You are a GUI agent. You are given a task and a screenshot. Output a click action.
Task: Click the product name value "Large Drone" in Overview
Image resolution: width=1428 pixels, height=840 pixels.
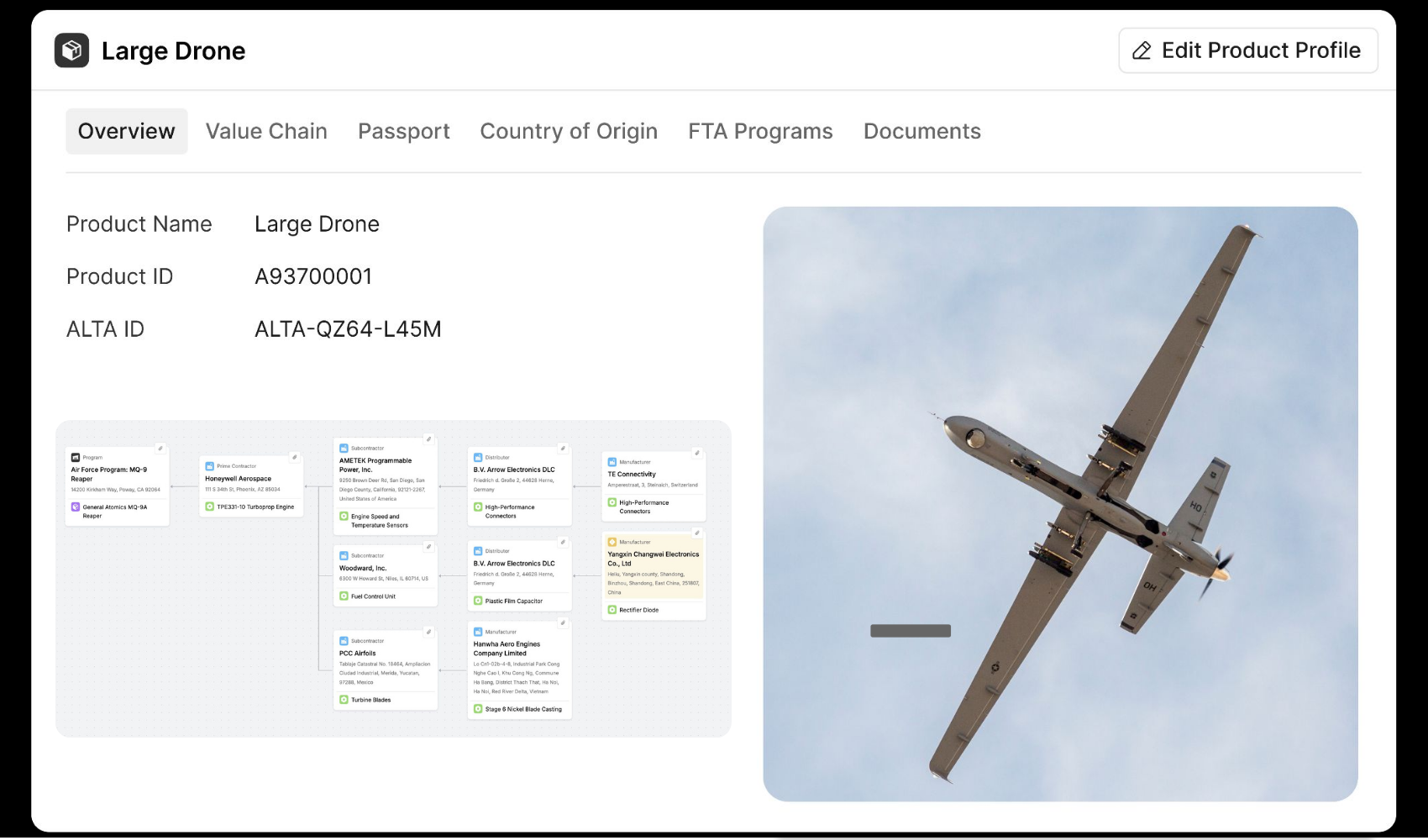[x=317, y=224]
